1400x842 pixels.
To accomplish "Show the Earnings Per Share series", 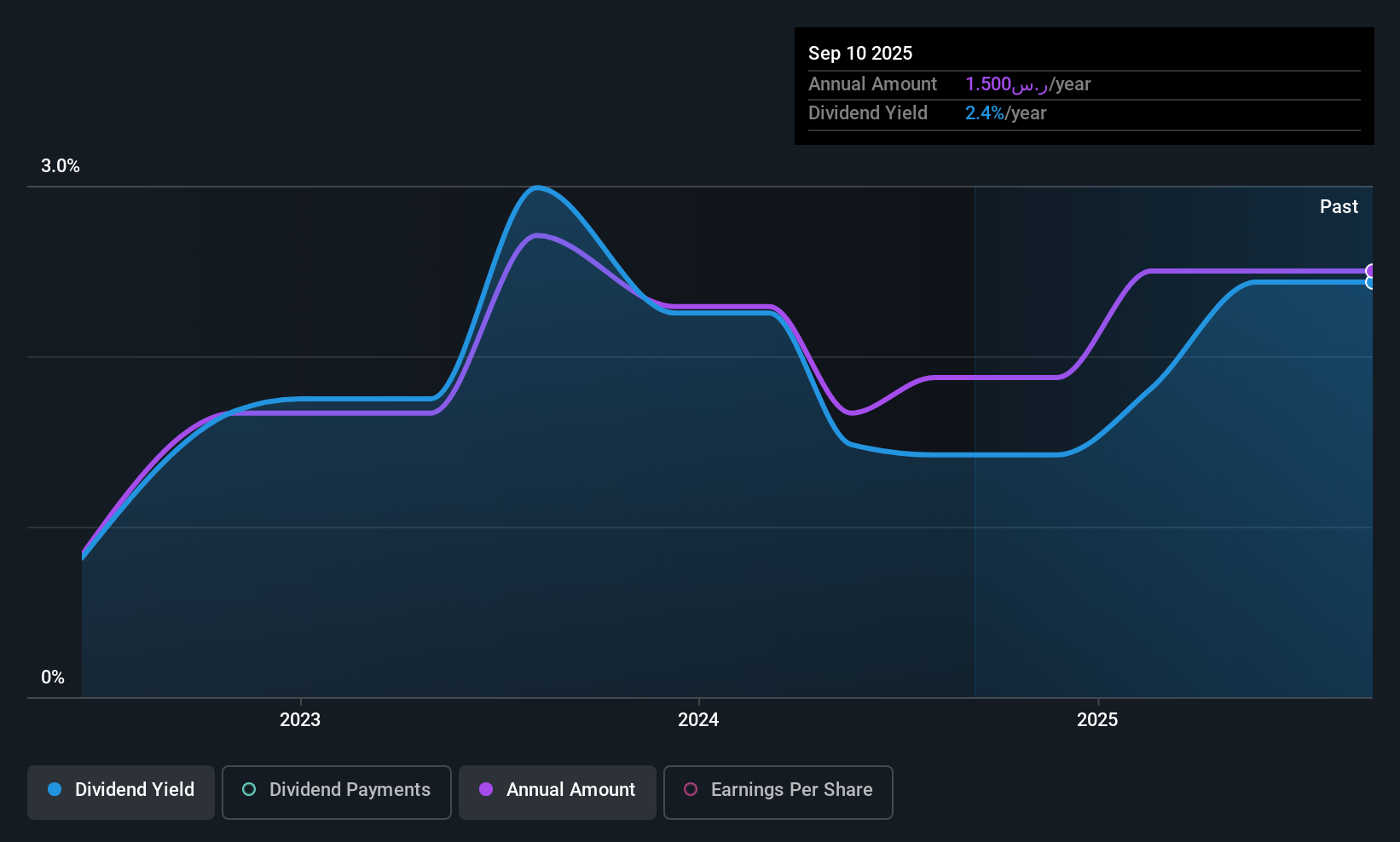I will tap(778, 792).
